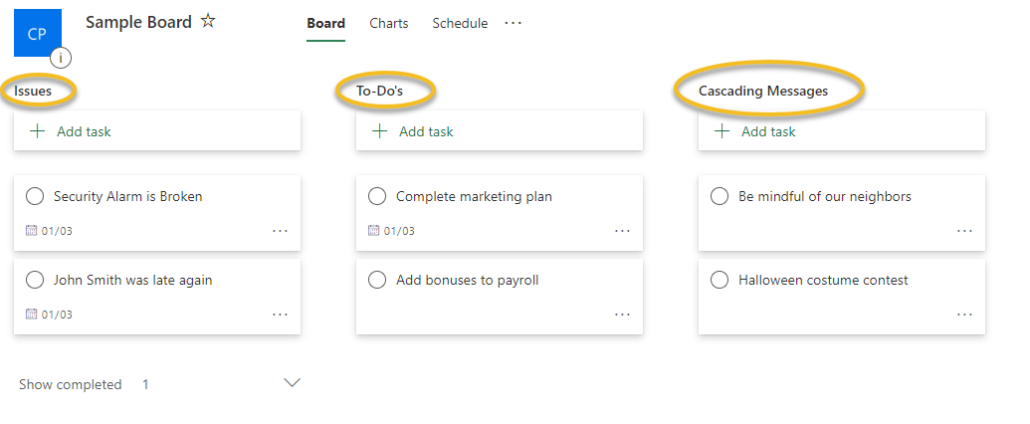This screenshot has width=1030, height=424.
Task: Open more options on Be mindful card
Action: click(x=964, y=231)
